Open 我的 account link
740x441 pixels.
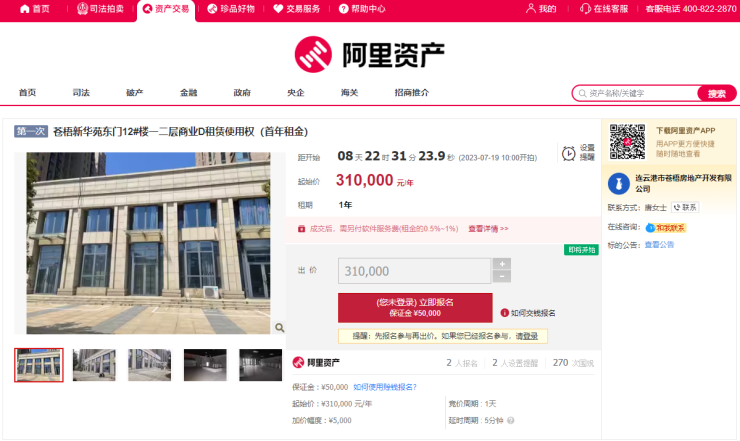pyautogui.click(x=541, y=8)
